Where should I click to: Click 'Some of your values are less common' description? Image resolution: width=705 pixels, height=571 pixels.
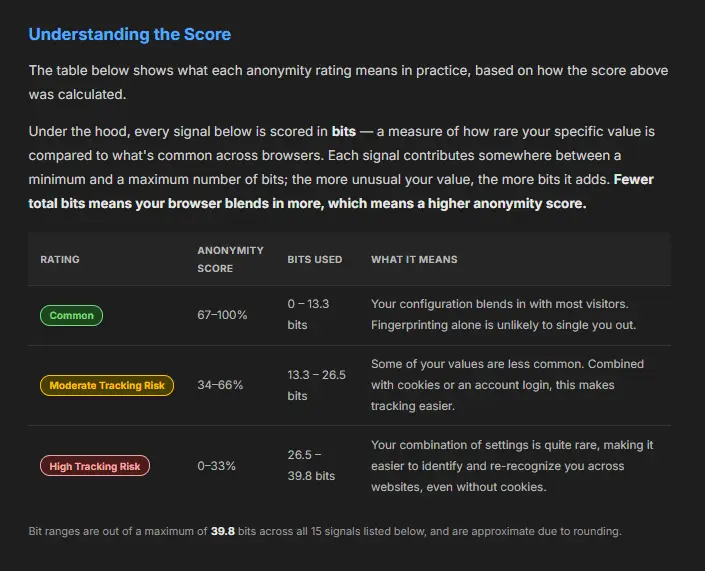coord(507,385)
